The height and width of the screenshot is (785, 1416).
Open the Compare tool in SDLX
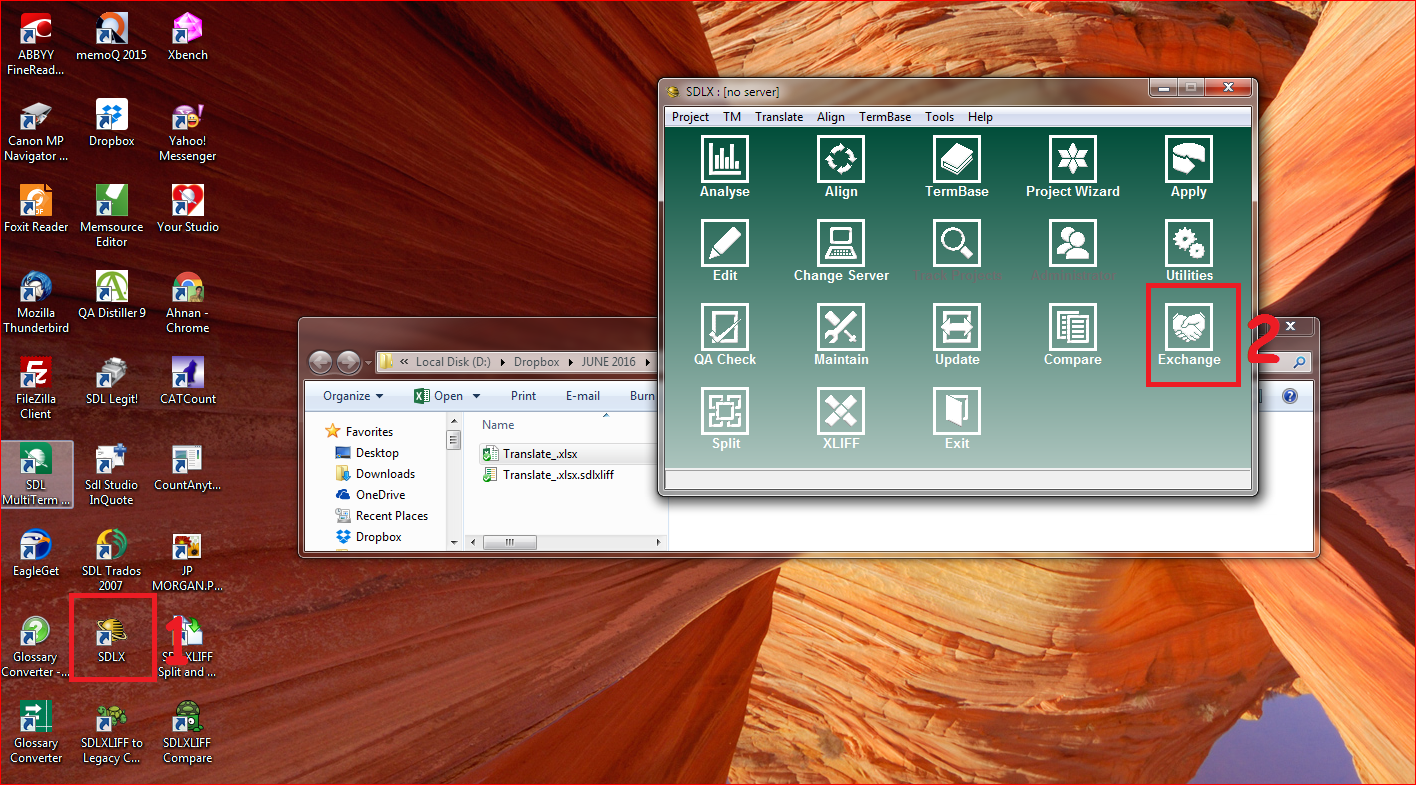pyautogui.click(x=1073, y=335)
